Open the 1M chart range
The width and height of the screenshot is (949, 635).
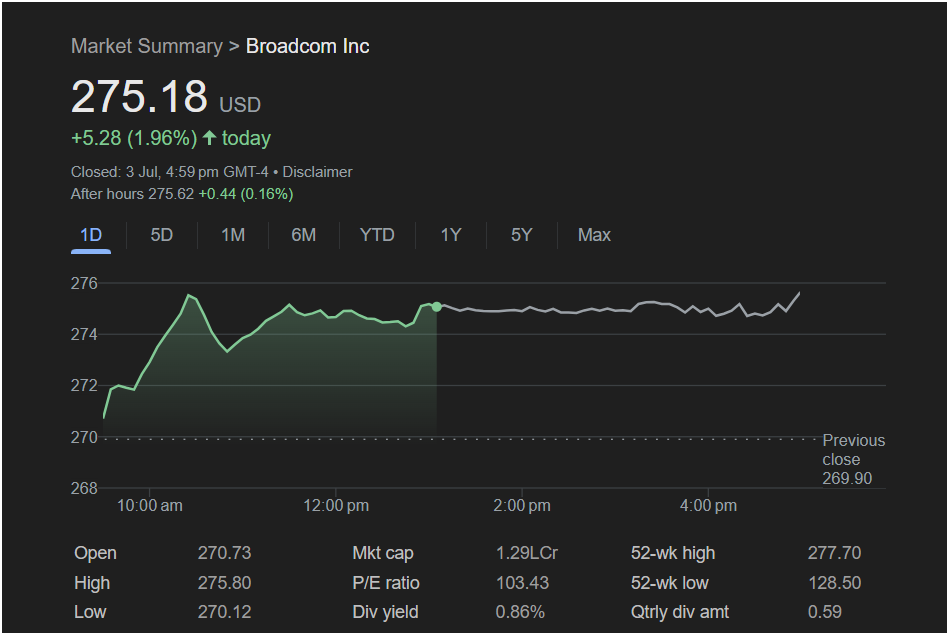coord(233,235)
